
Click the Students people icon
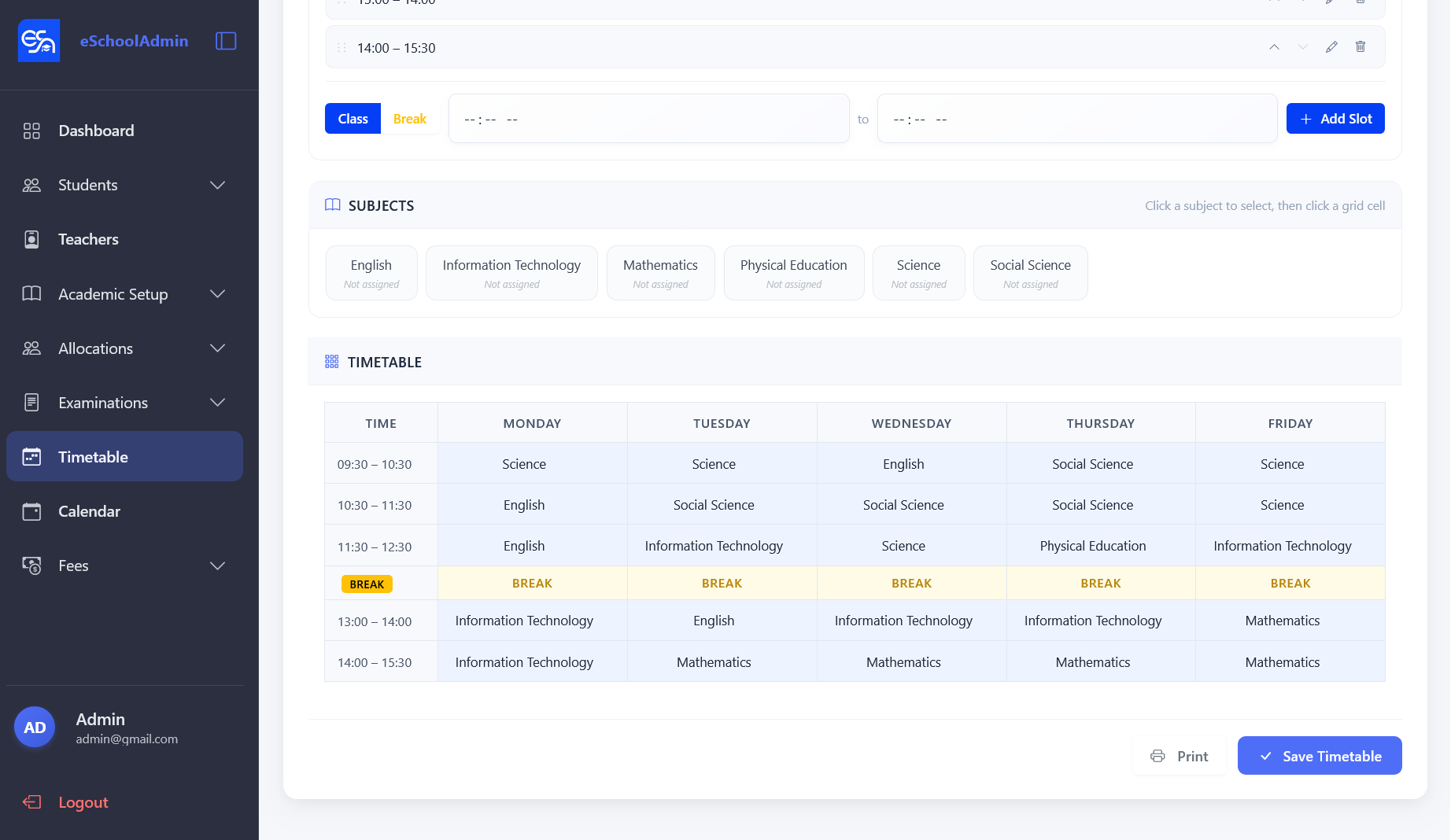click(31, 185)
